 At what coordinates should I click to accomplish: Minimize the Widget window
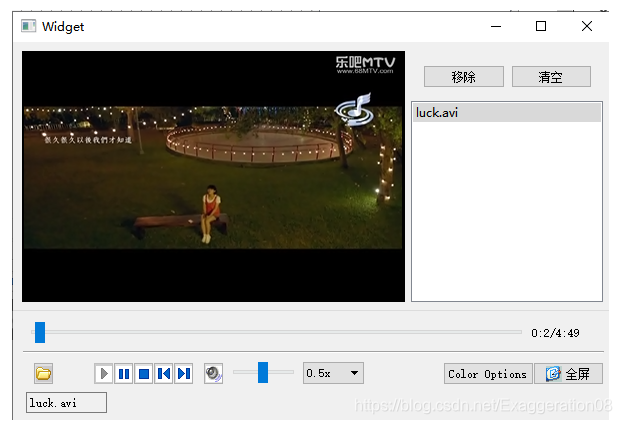tap(496, 27)
